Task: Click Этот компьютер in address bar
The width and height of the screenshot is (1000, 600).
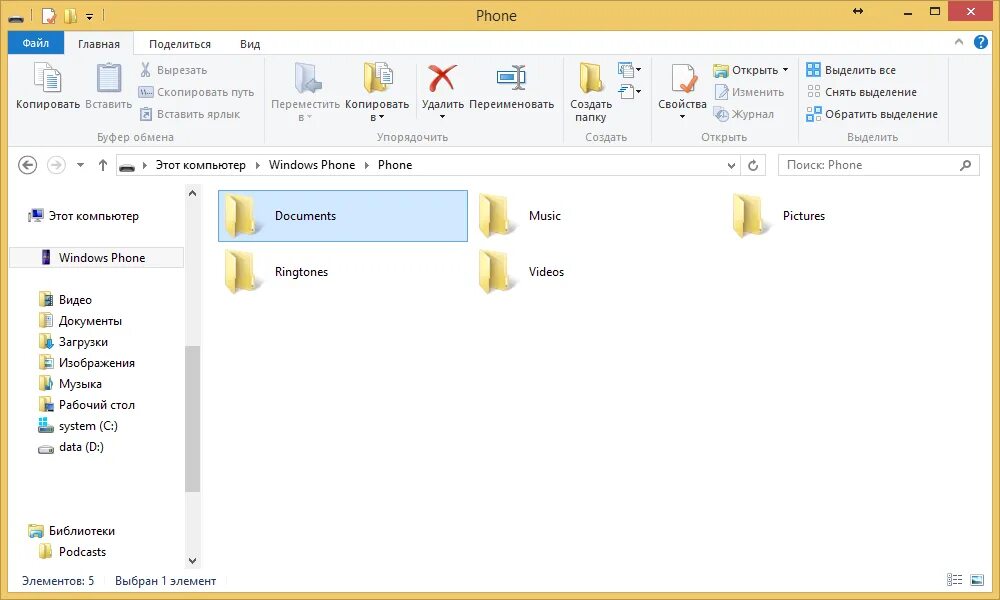Action: (201, 165)
